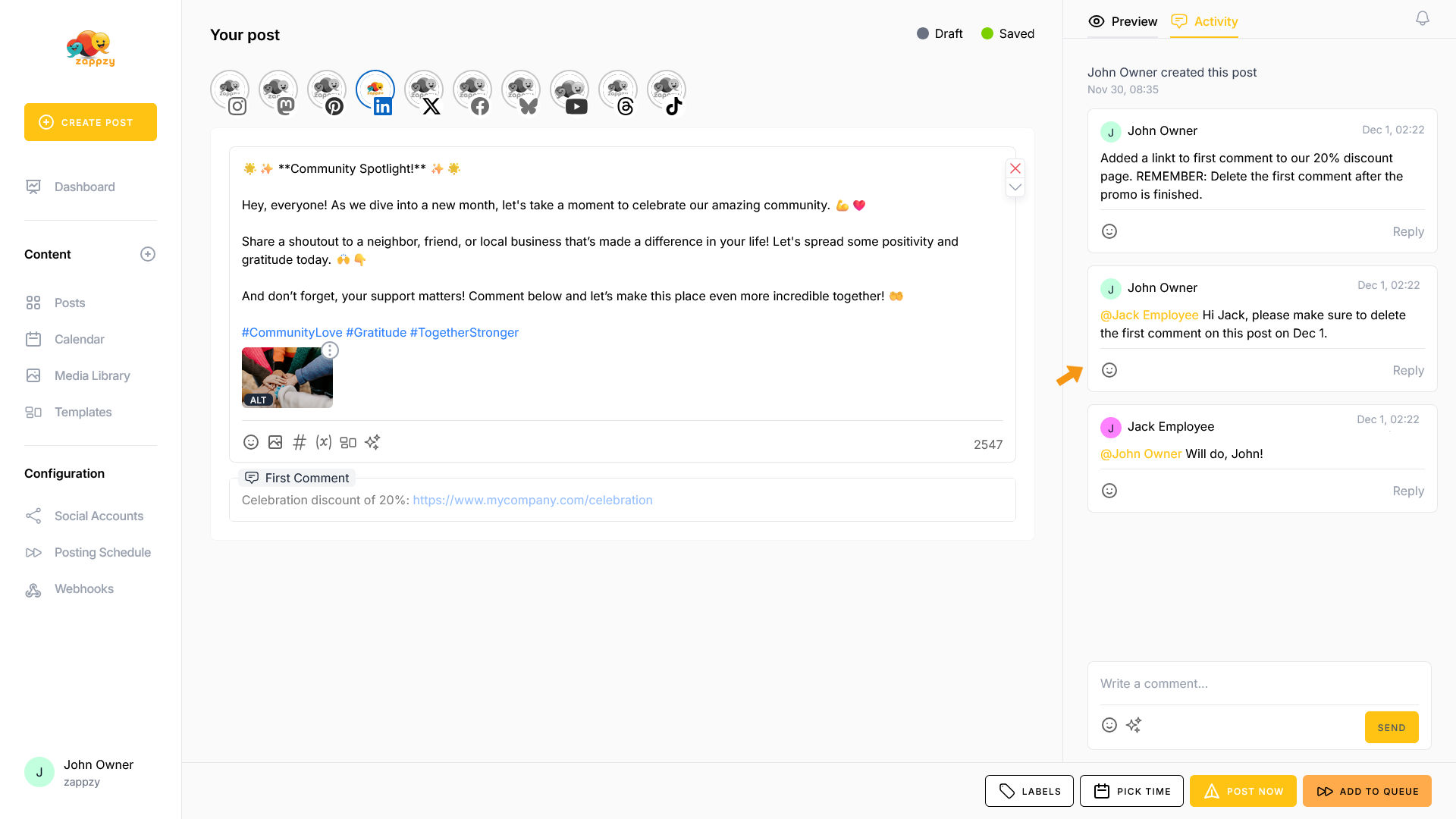Screen dimensions: 1456x819
Task: Click the hashtag icon in the post toolbar
Action: click(300, 442)
